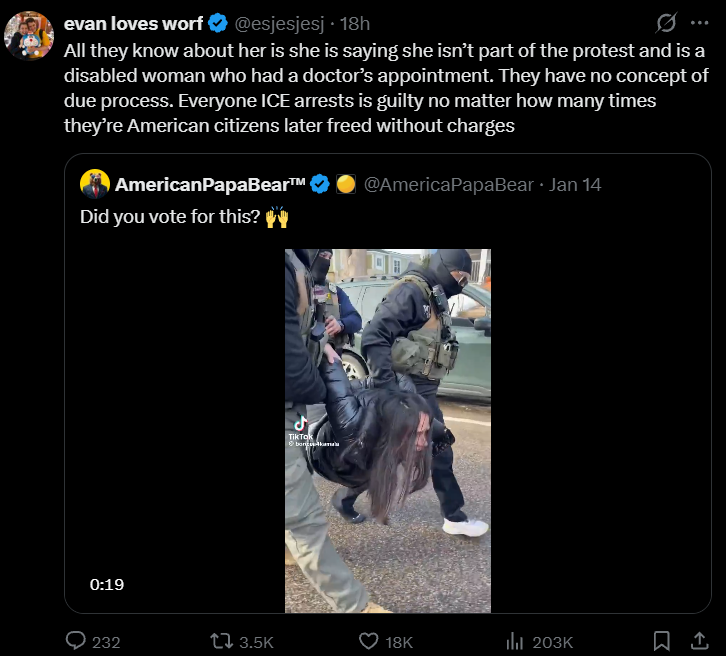The image size is (726, 656).
Task: Click the verified badge beside AmericanPapaBear
Action: pyautogui.click(x=320, y=184)
